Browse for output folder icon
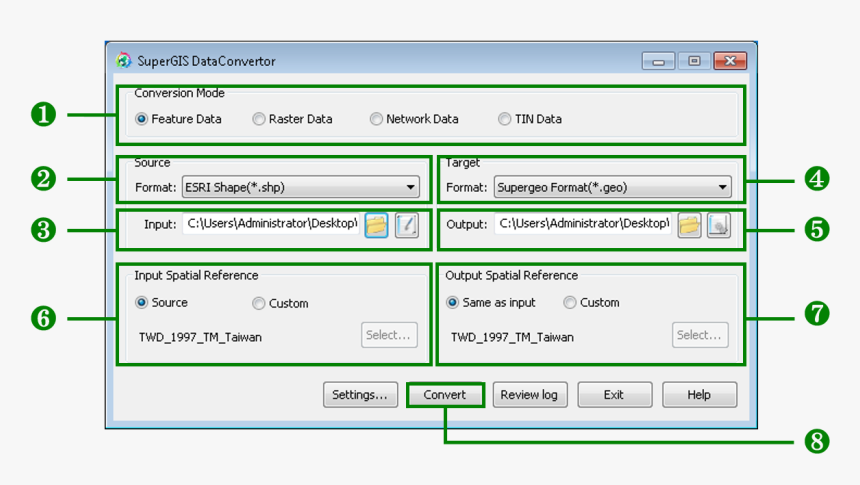This screenshot has width=860, height=485. click(x=689, y=225)
